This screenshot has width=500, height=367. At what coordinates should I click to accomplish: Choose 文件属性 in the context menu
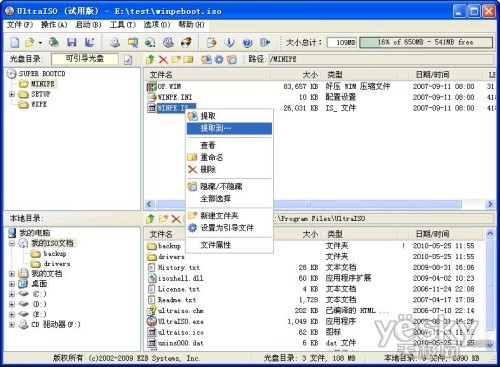[229, 245]
